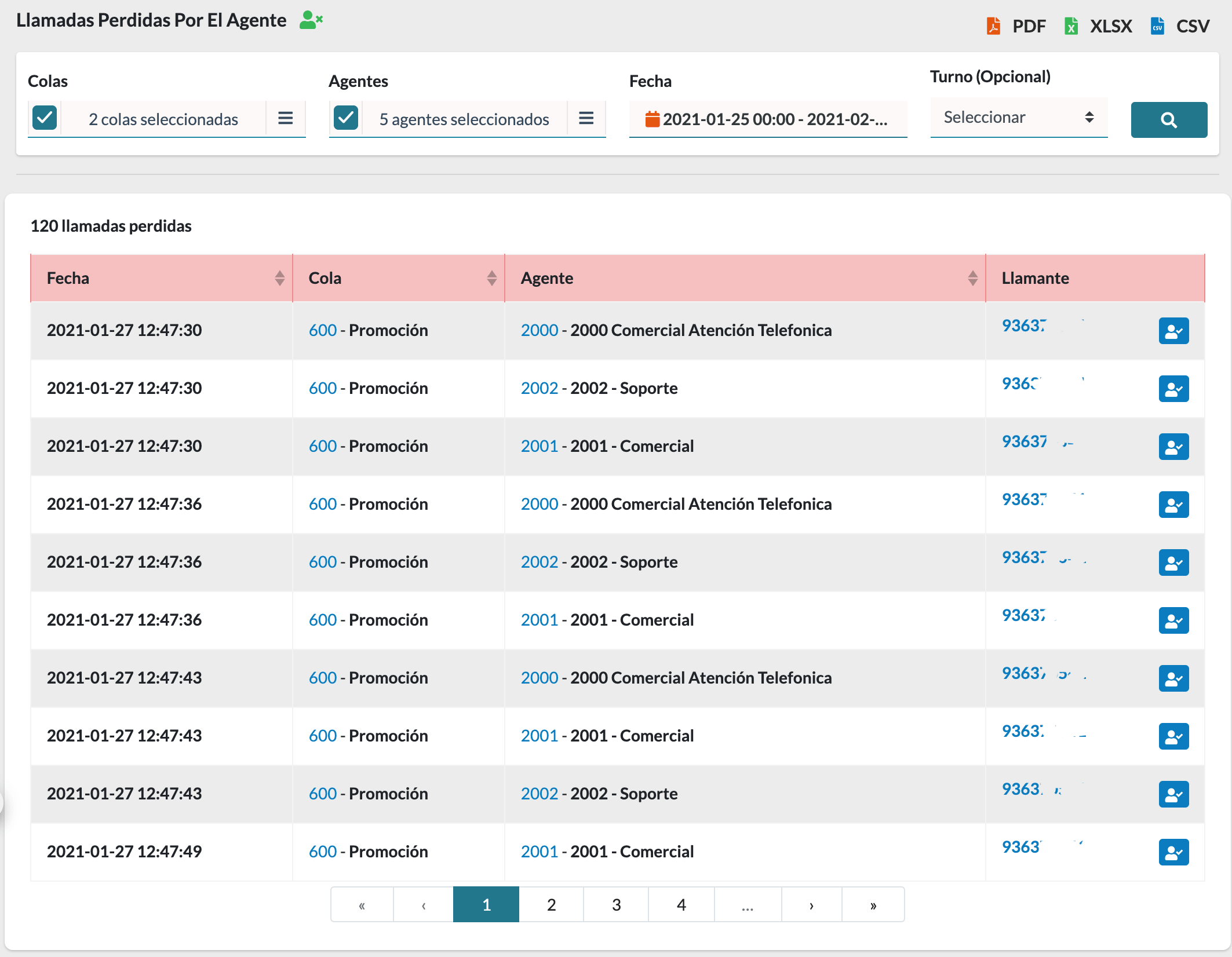This screenshot has height=957, width=1232.
Task: Click the orange calendar icon in Fecha
Action: pyautogui.click(x=652, y=119)
